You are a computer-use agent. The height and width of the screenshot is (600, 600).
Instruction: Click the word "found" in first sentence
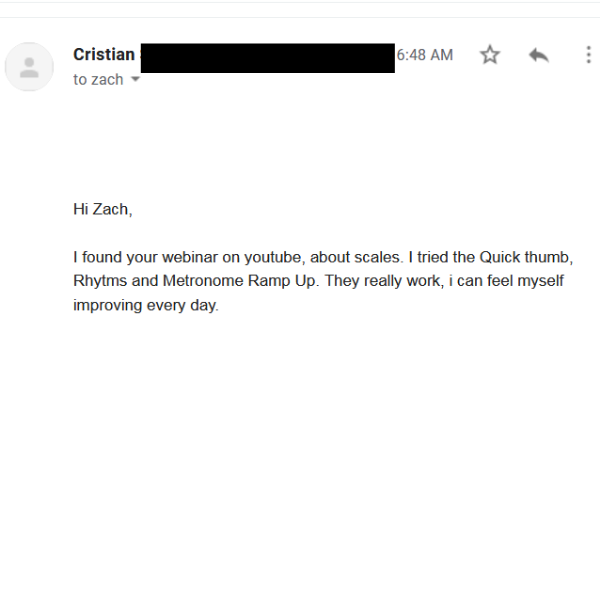click(x=102, y=257)
